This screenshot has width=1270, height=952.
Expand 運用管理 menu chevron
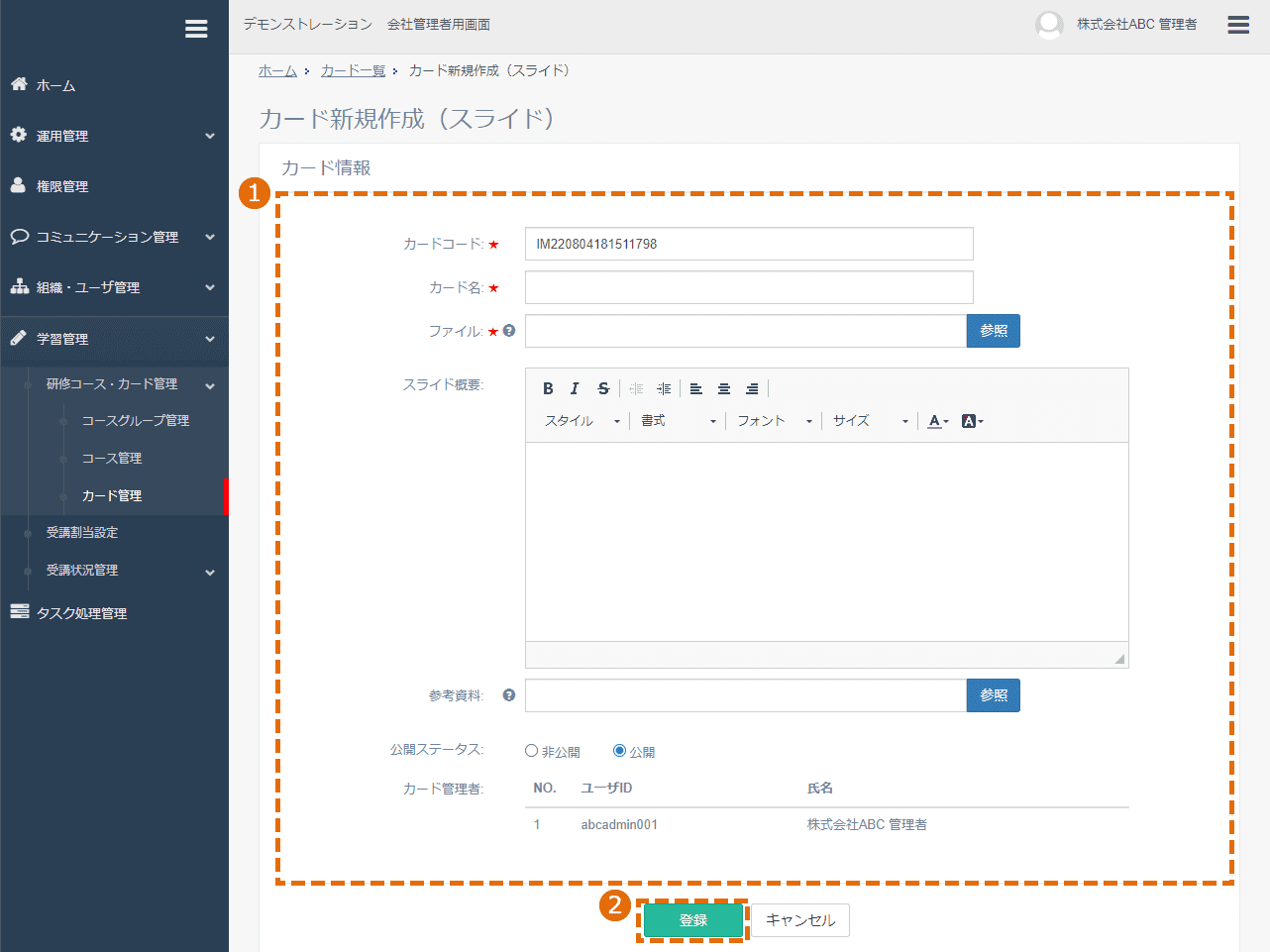coord(210,136)
